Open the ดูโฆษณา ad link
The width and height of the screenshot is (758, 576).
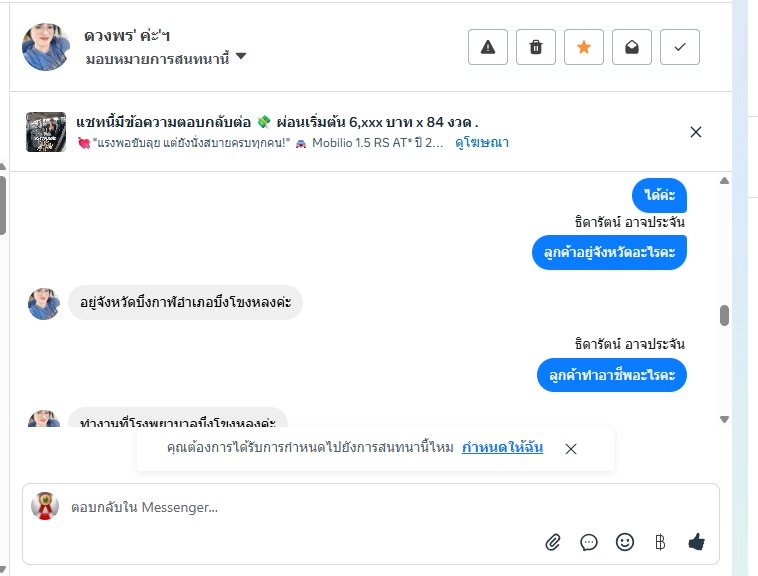point(482,143)
